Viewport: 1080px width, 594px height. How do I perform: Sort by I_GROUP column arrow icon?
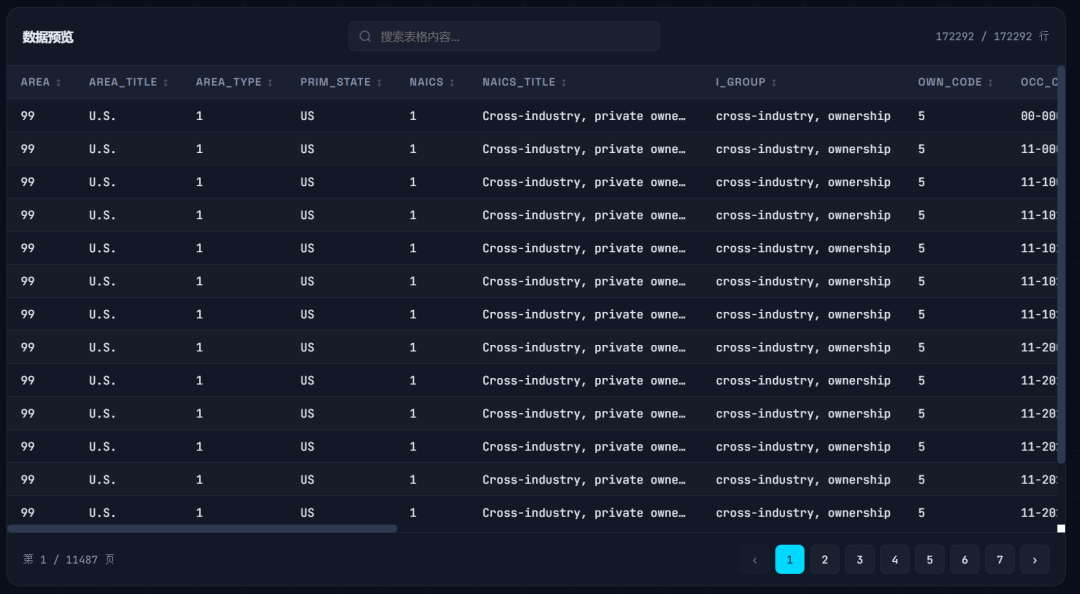pos(774,83)
